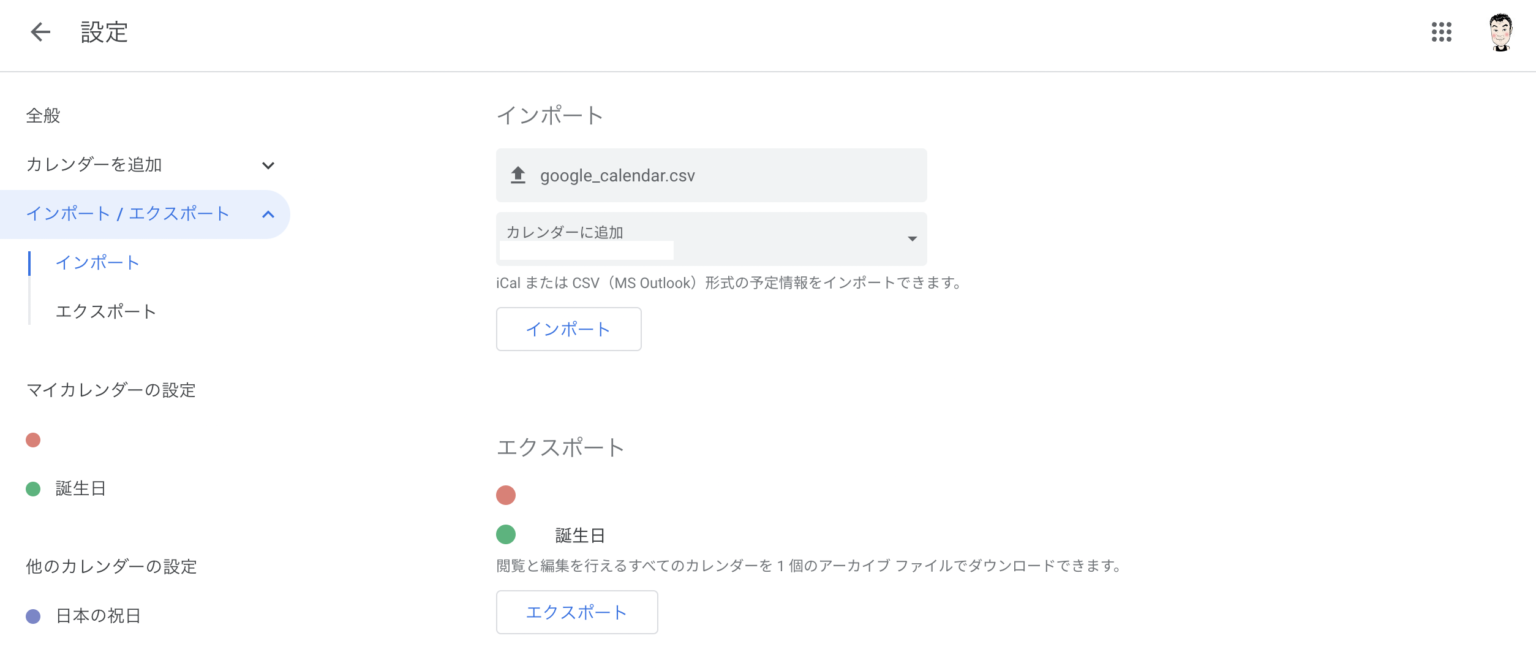Click the green circle beside 誕生日 in export list
Screen dimensions: 1536x668
(506, 535)
